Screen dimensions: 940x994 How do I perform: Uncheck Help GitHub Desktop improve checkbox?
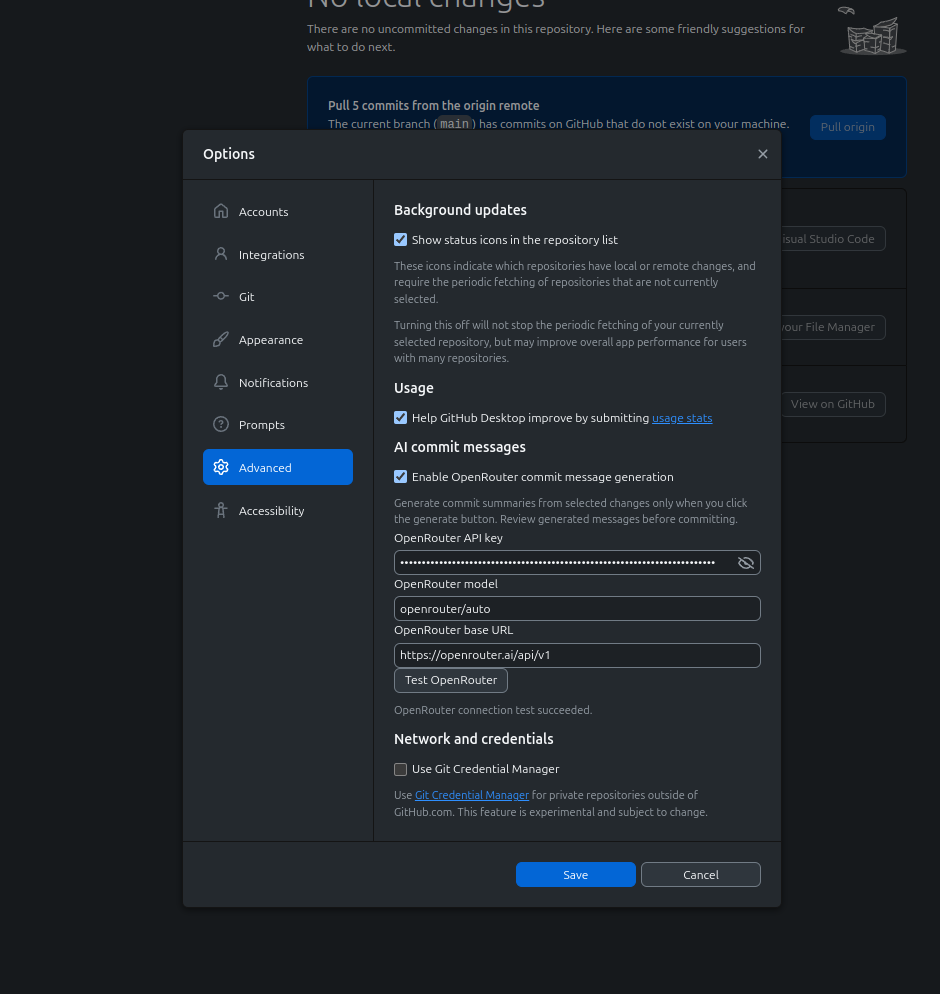coord(401,418)
